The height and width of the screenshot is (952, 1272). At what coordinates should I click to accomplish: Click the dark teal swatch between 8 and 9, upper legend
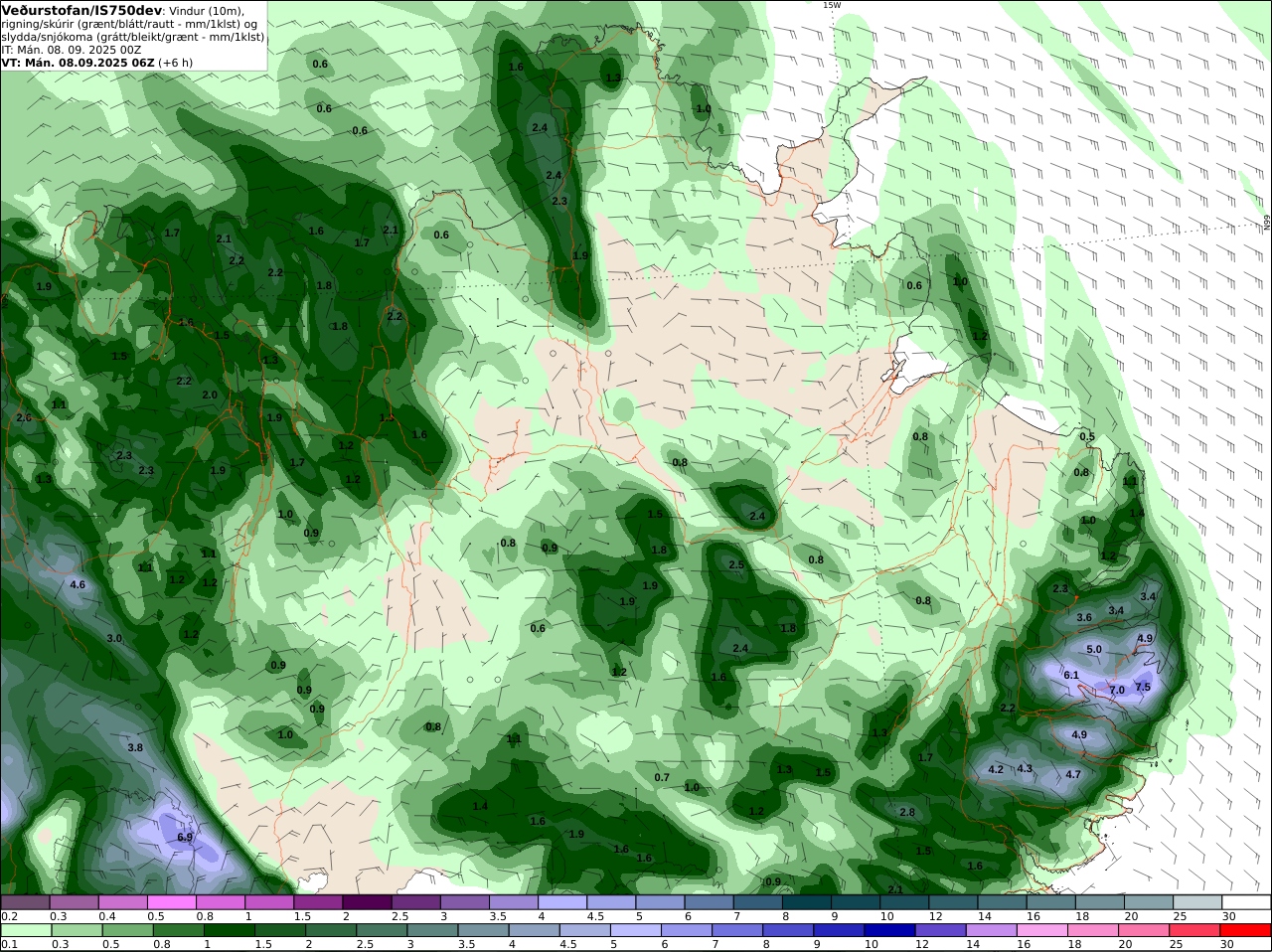click(807, 902)
